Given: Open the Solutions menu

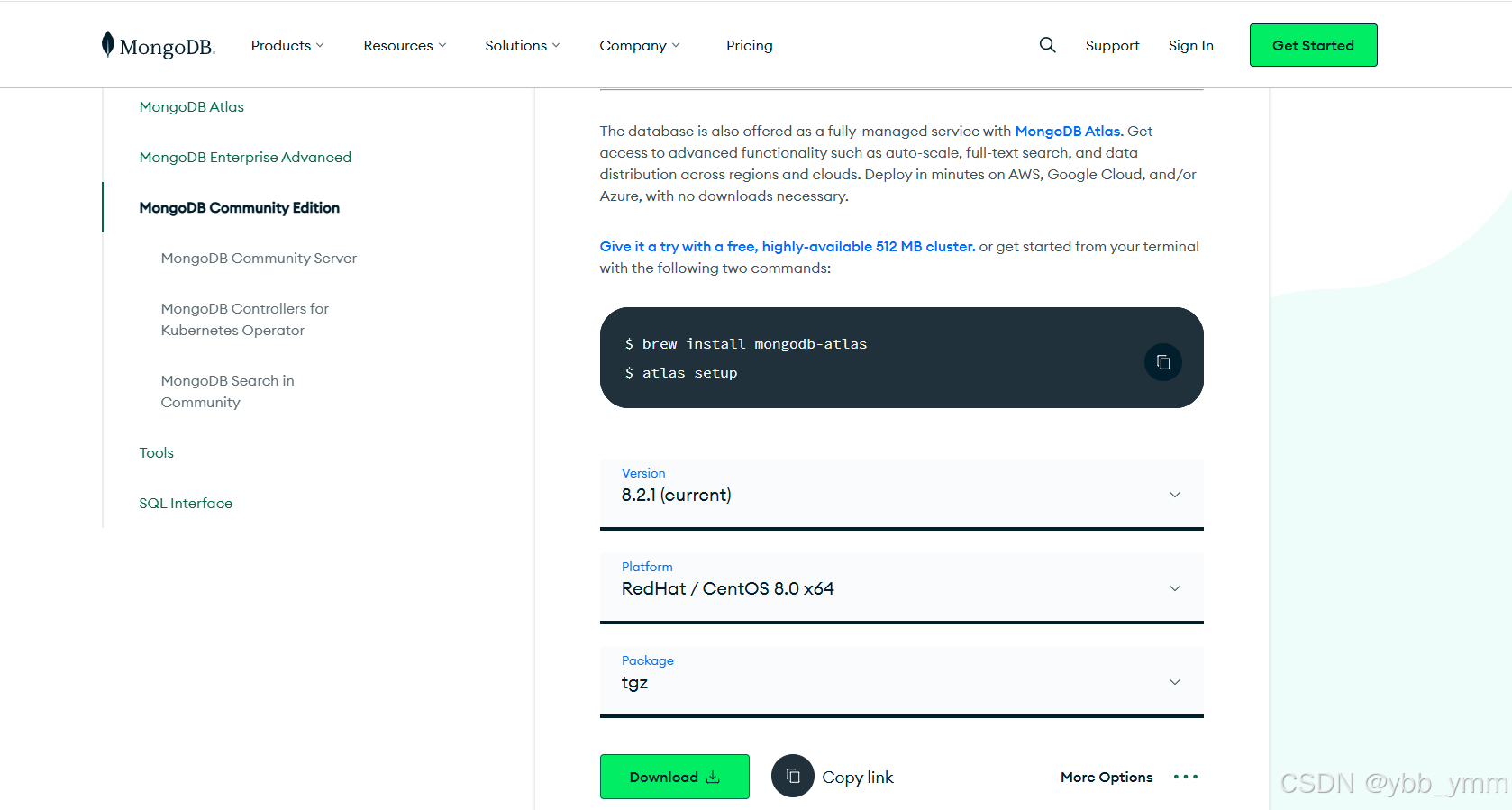Looking at the screenshot, I should pos(523,45).
